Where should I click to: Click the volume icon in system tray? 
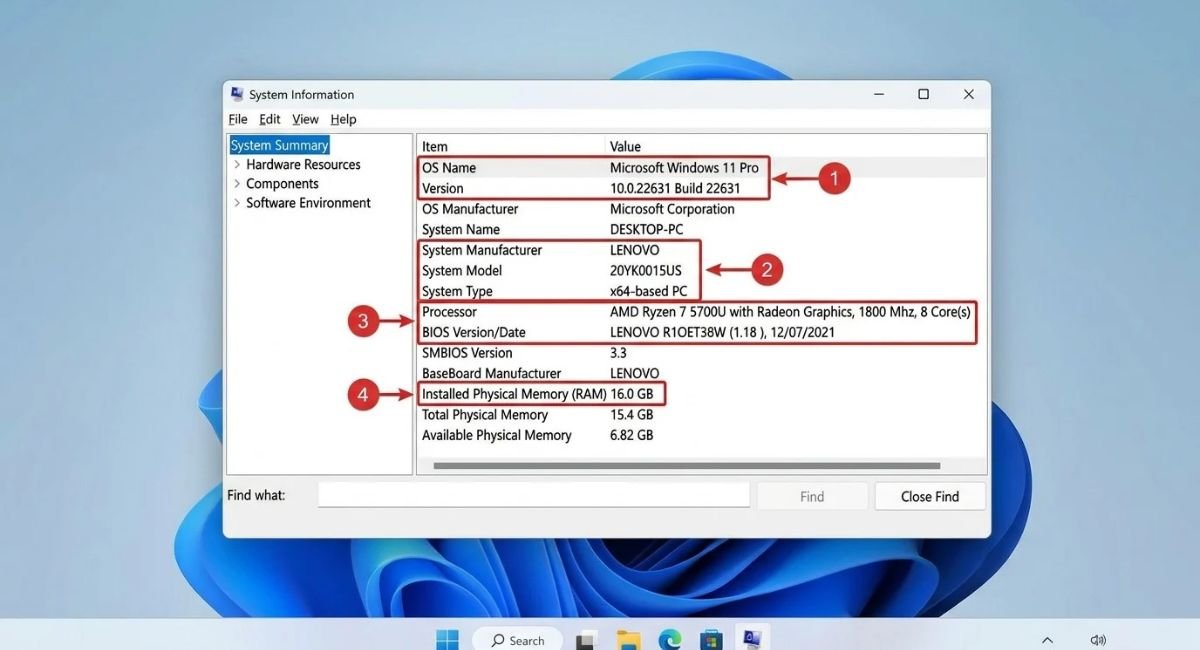1099,640
